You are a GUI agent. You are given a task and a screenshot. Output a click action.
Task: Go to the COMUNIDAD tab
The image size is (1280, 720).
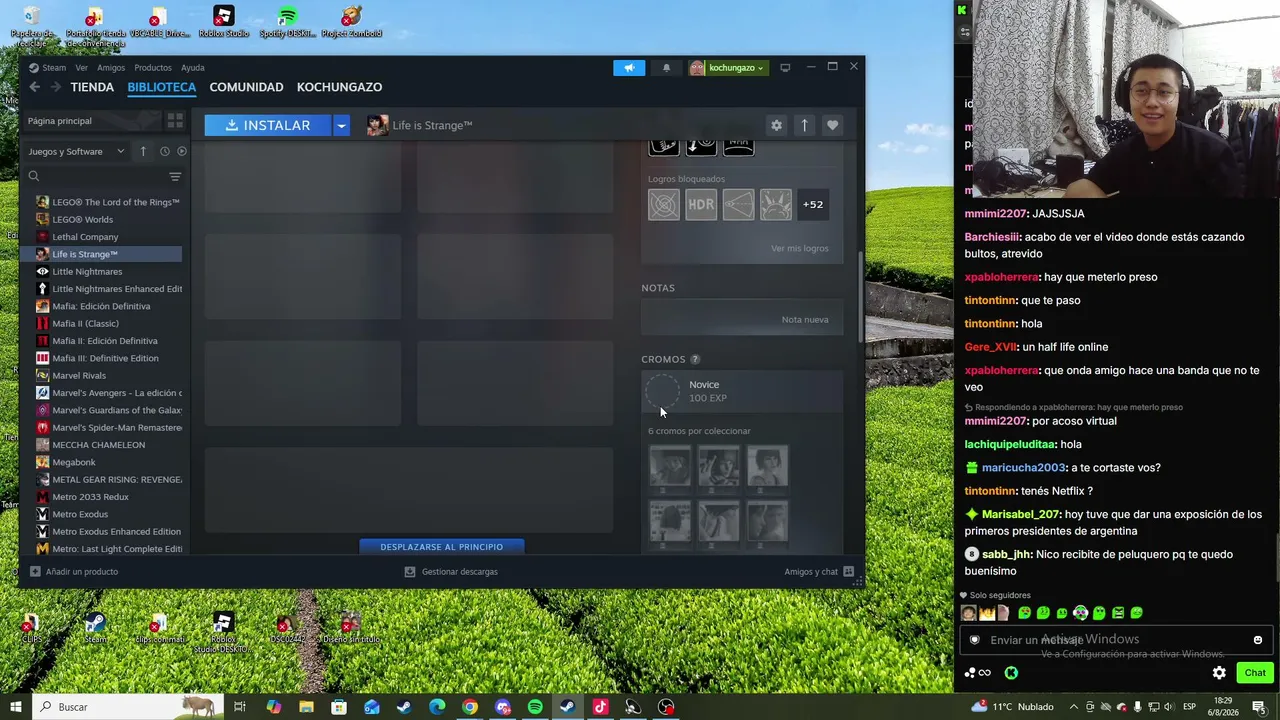[x=246, y=87]
